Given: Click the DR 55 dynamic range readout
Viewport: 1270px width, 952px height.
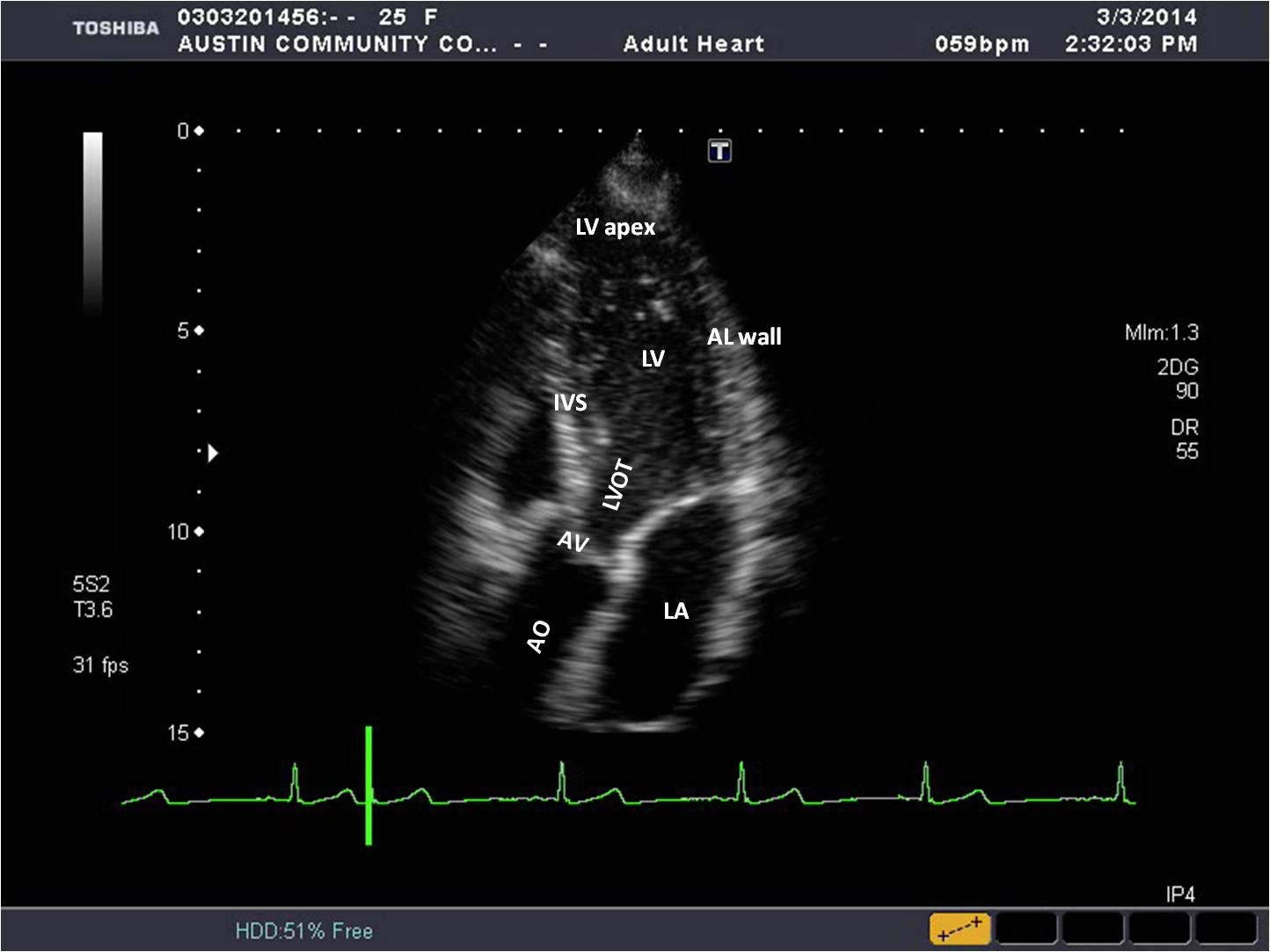Looking at the screenshot, I should click(1184, 440).
